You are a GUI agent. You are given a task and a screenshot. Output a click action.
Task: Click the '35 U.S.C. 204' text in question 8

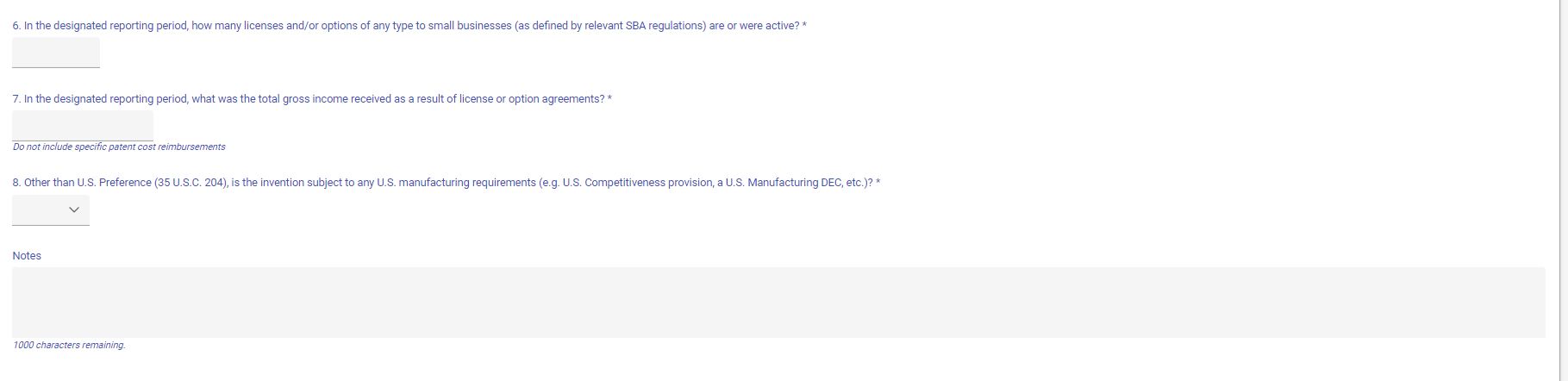191,183
